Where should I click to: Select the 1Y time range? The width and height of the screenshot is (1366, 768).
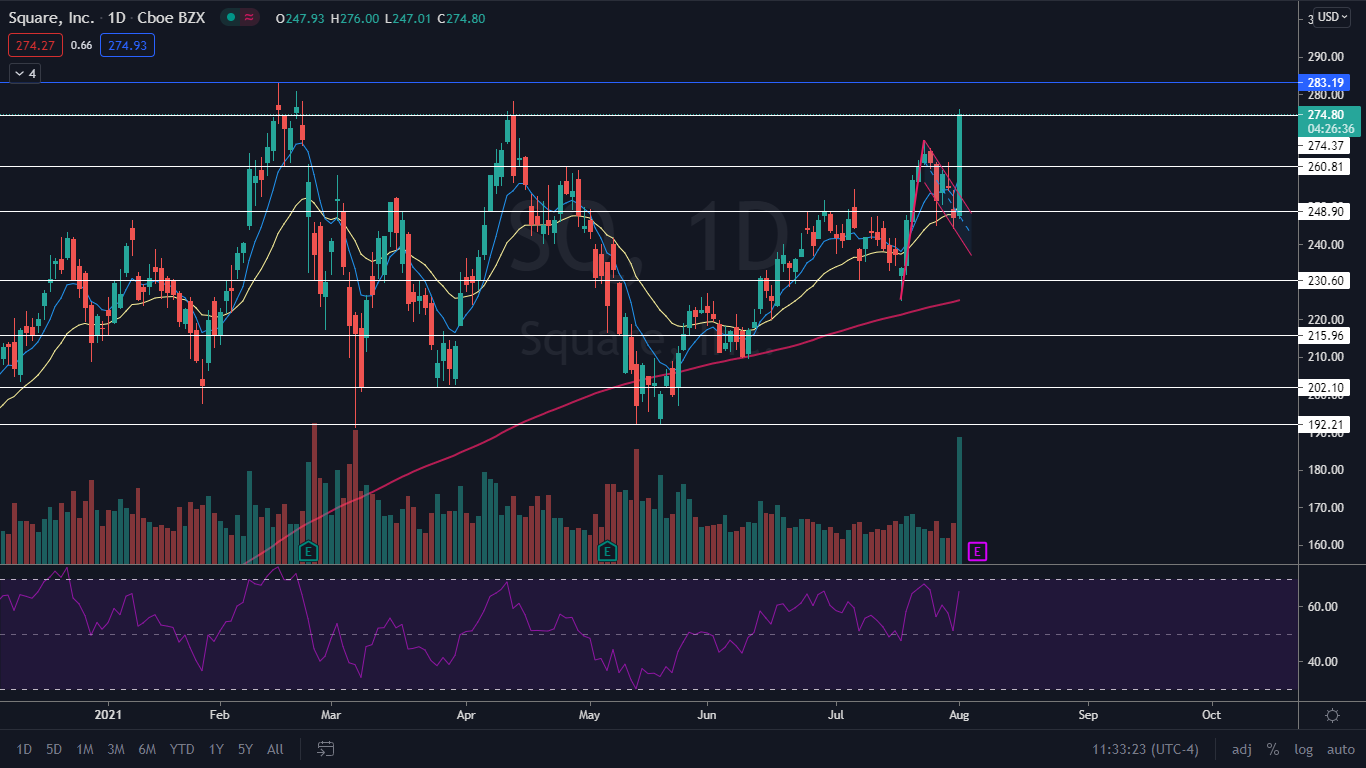[216, 749]
